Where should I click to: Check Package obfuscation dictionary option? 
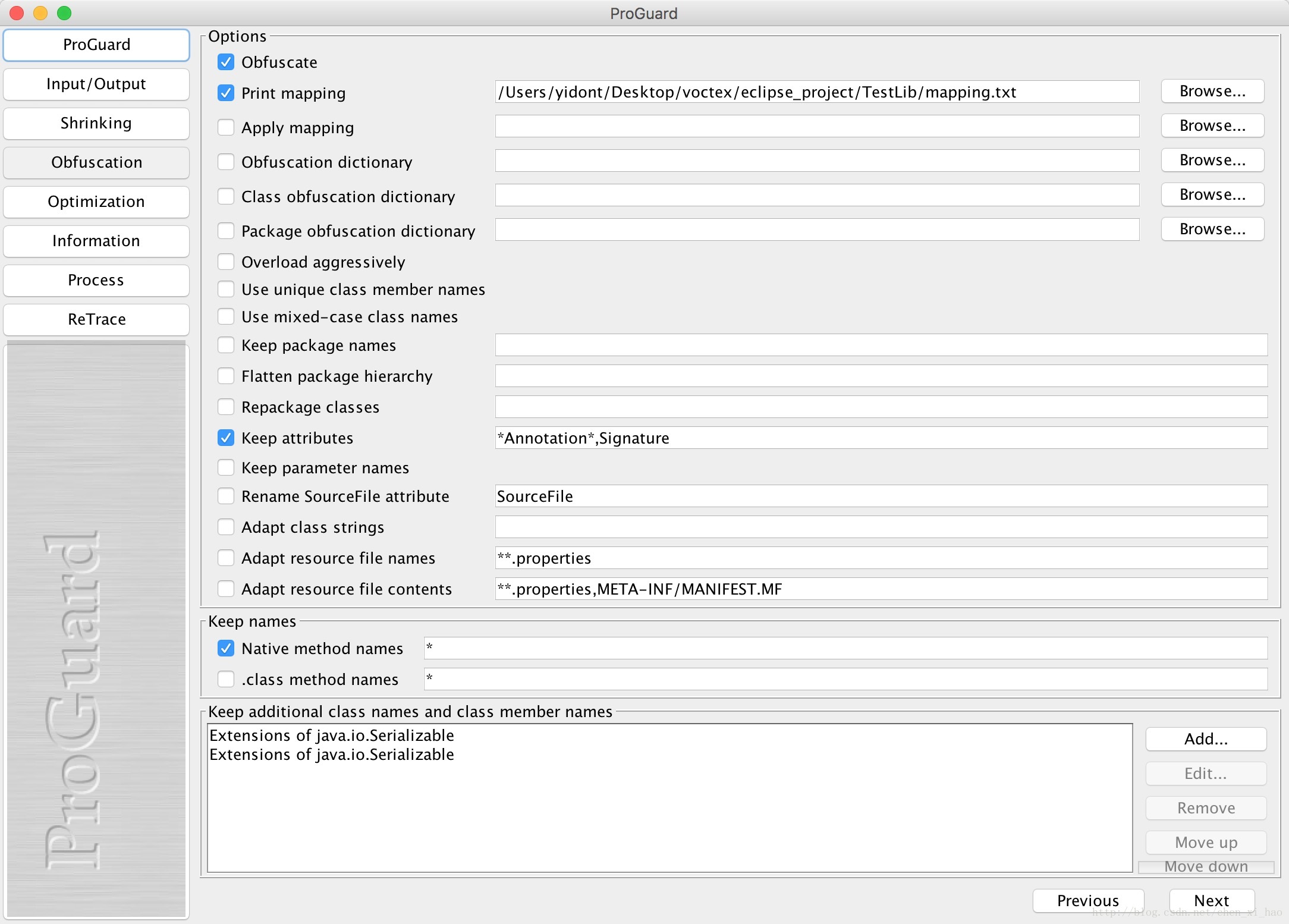(226, 231)
